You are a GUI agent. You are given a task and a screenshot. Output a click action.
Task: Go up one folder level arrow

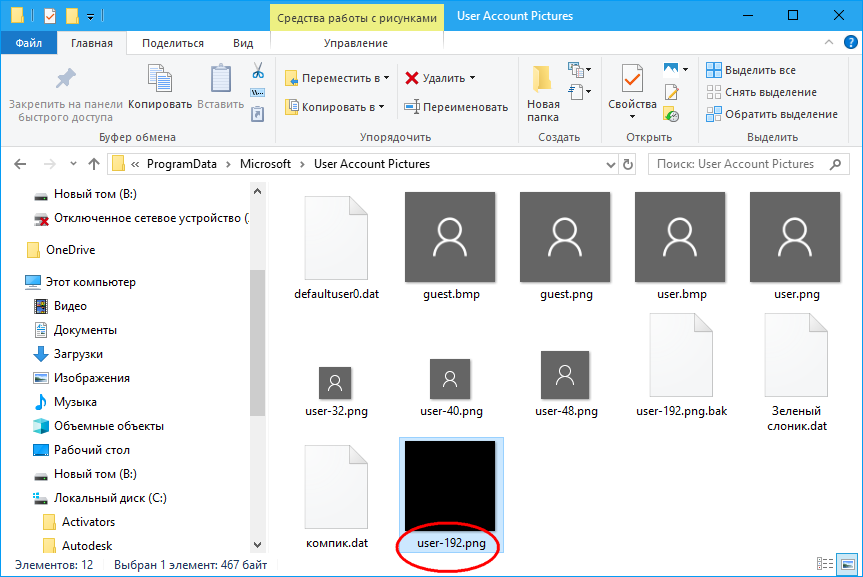tap(94, 164)
